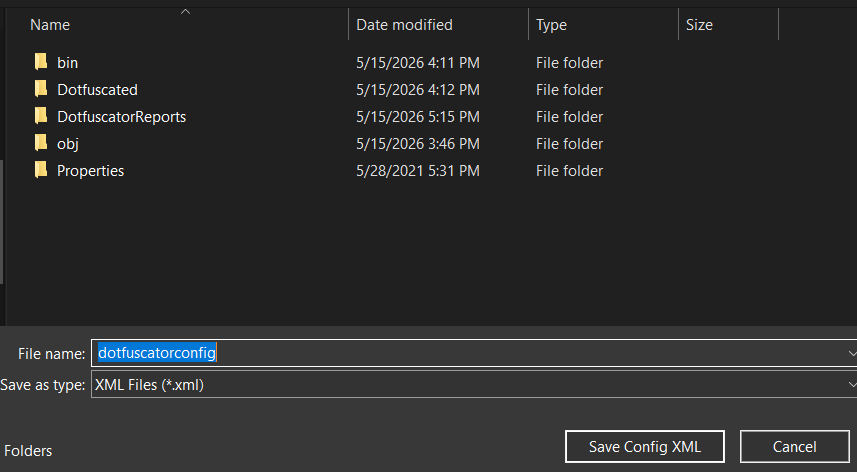
Task: Click the File folder type for obj
Action: coord(570,144)
